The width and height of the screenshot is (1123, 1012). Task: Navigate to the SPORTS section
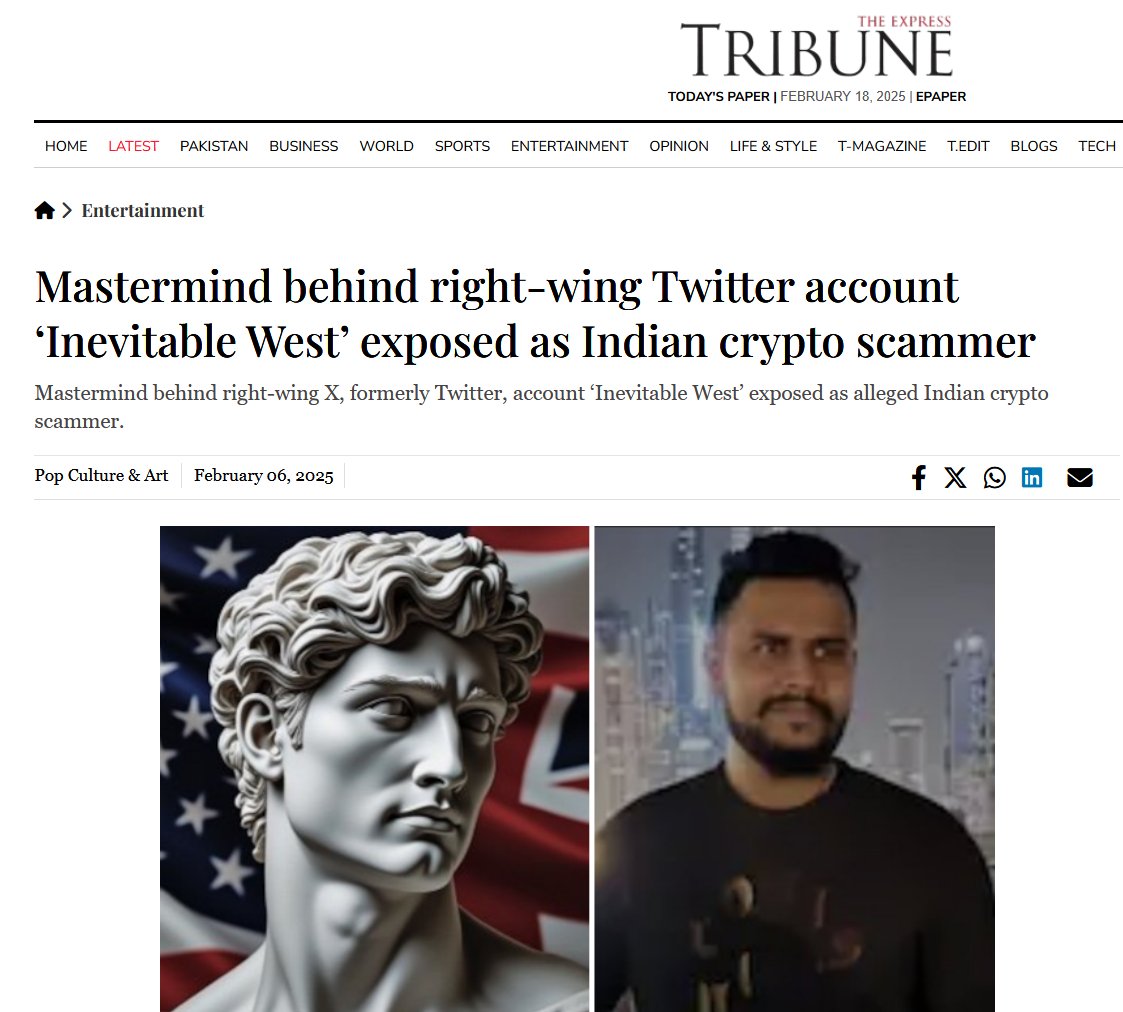(462, 146)
